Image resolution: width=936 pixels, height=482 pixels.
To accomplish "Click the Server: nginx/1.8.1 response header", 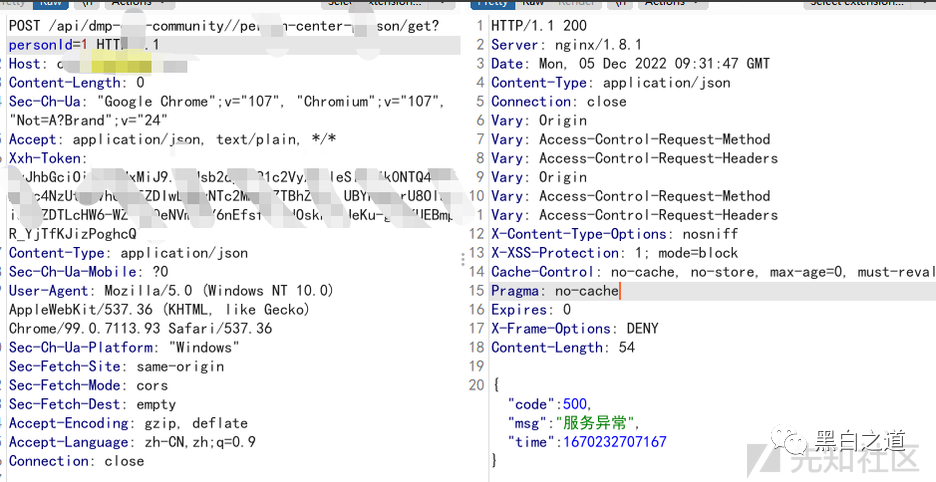I will 566,45.
